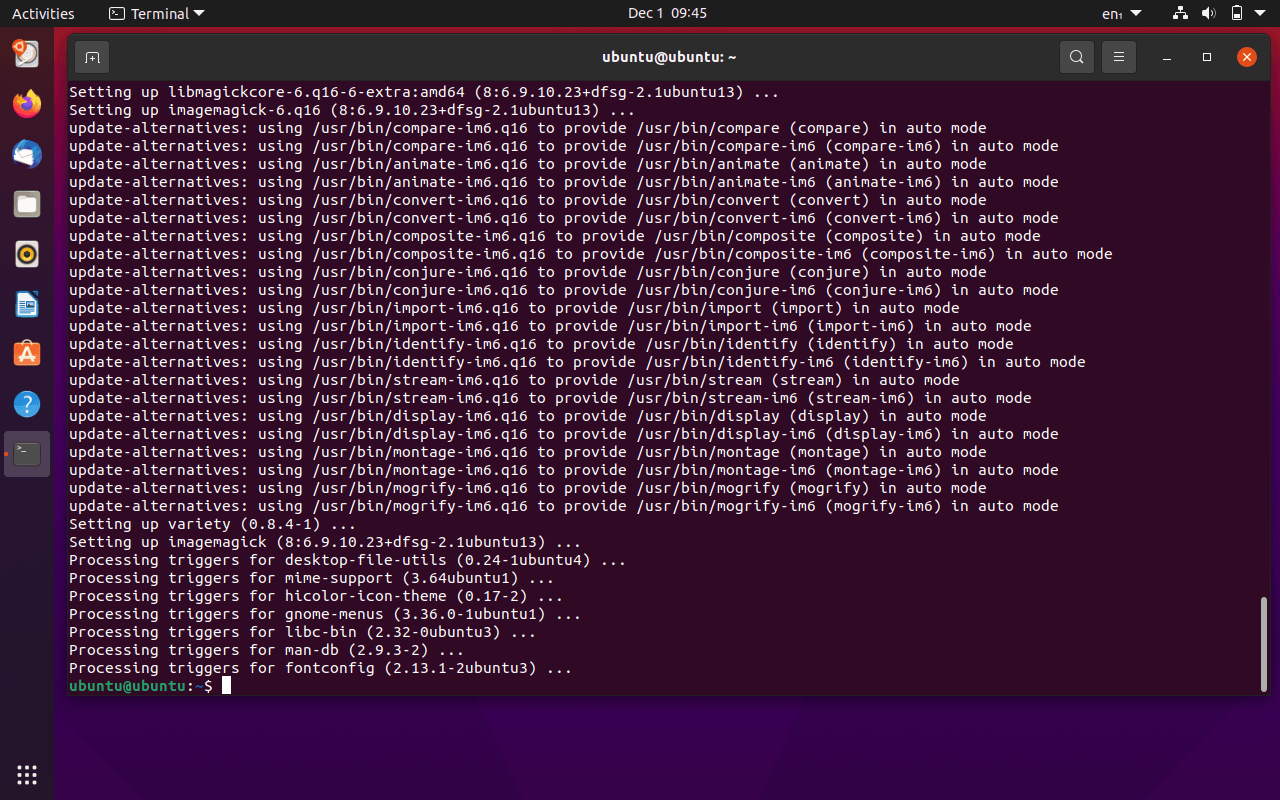Open the terminal hamburger menu
The image size is (1280, 800).
click(1119, 57)
